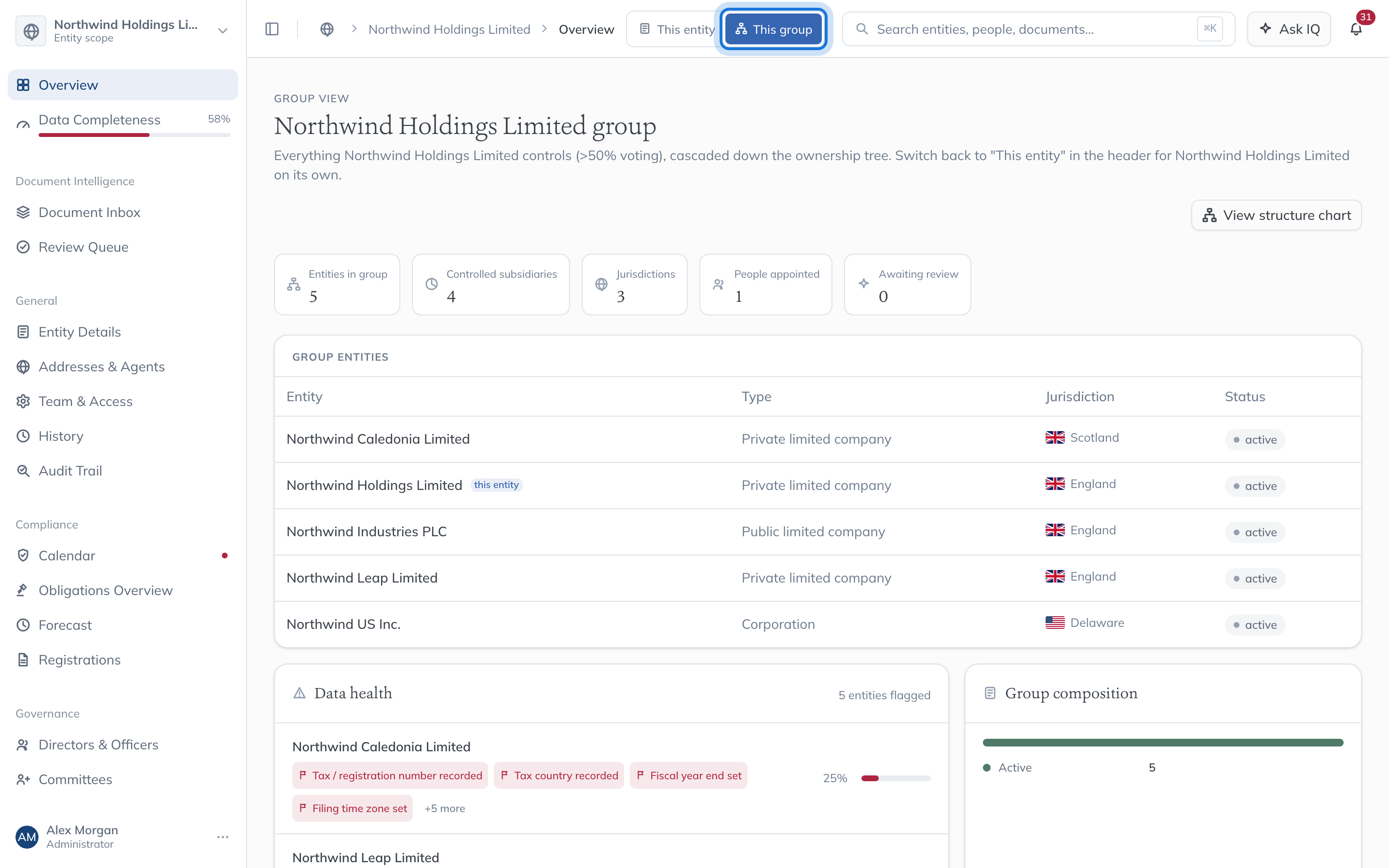The height and width of the screenshot is (868, 1389).
Task: Click the Tax country recorded flag
Action: 558,775
